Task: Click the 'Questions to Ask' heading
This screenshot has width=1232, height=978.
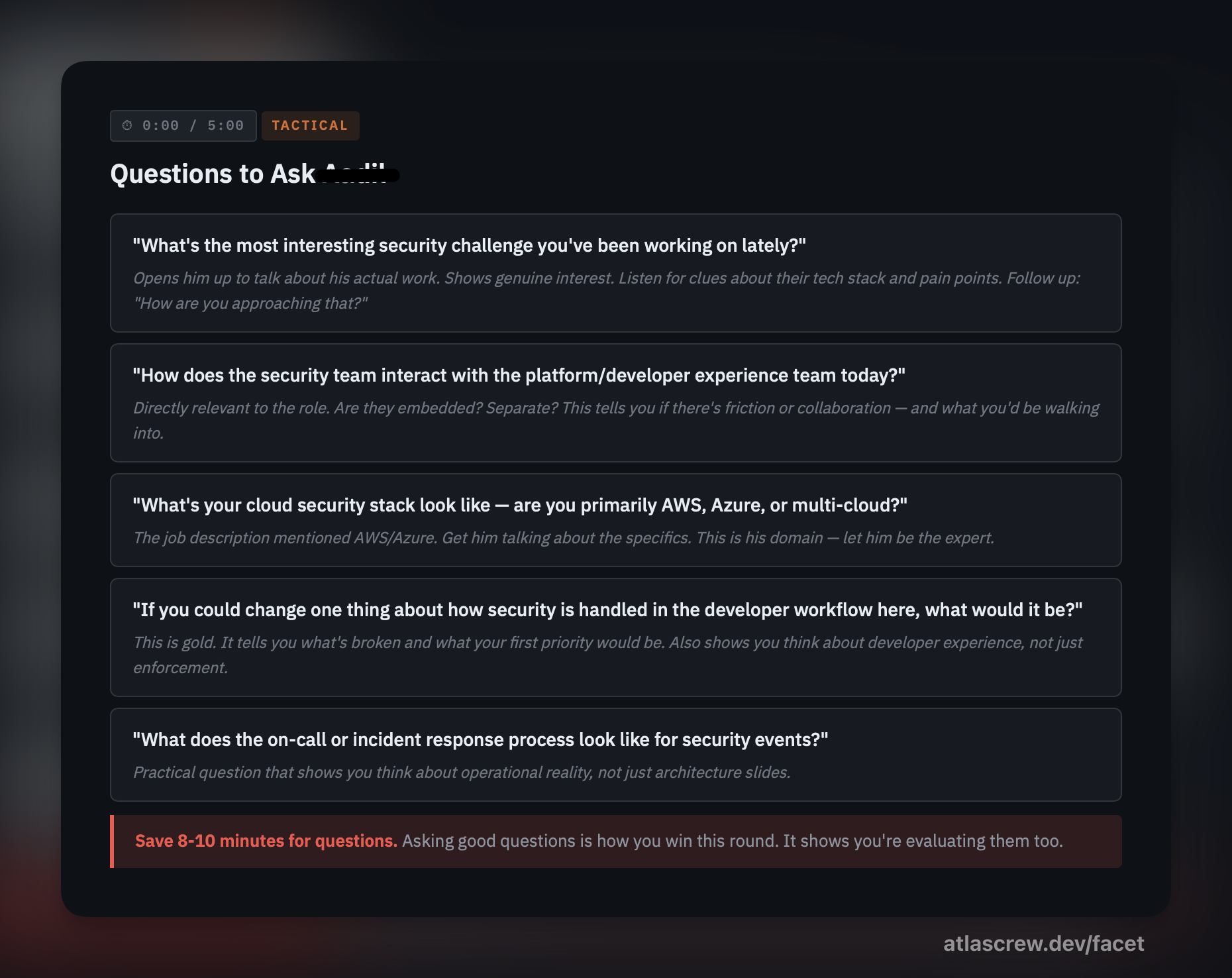Action: pyautogui.click(x=212, y=174)
